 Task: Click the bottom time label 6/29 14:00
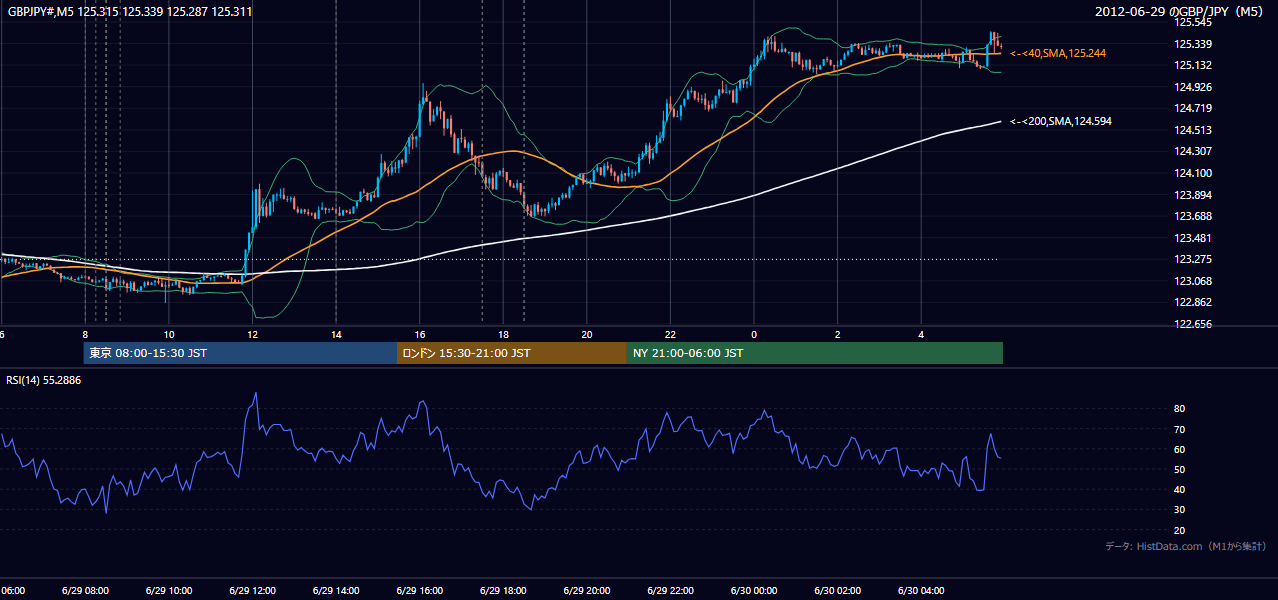[x=335, y=591]
